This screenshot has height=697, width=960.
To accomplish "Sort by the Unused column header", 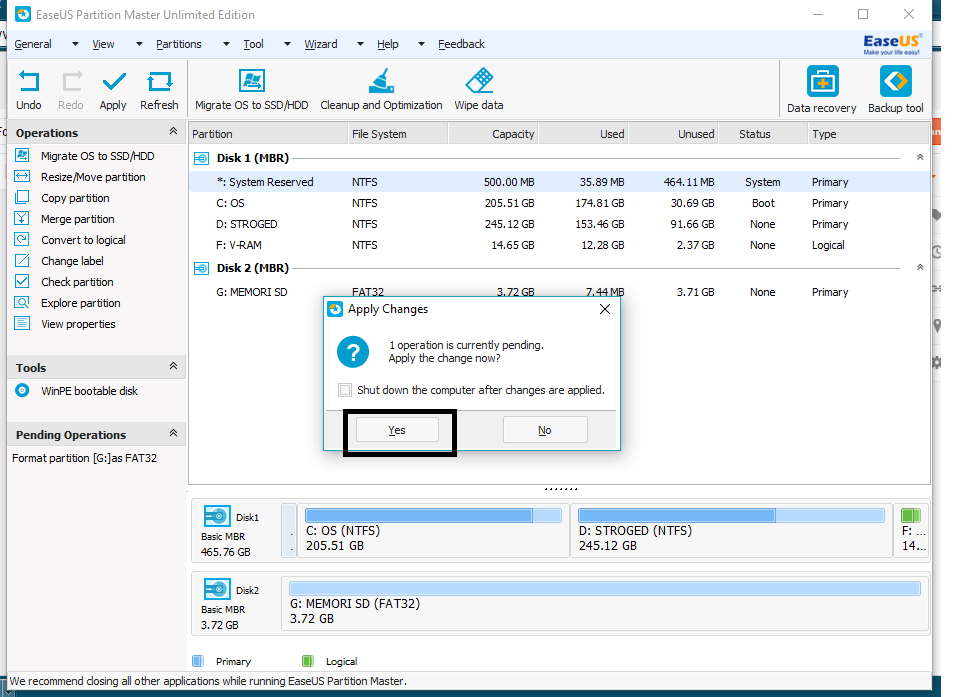I will [x=673, y=134].
